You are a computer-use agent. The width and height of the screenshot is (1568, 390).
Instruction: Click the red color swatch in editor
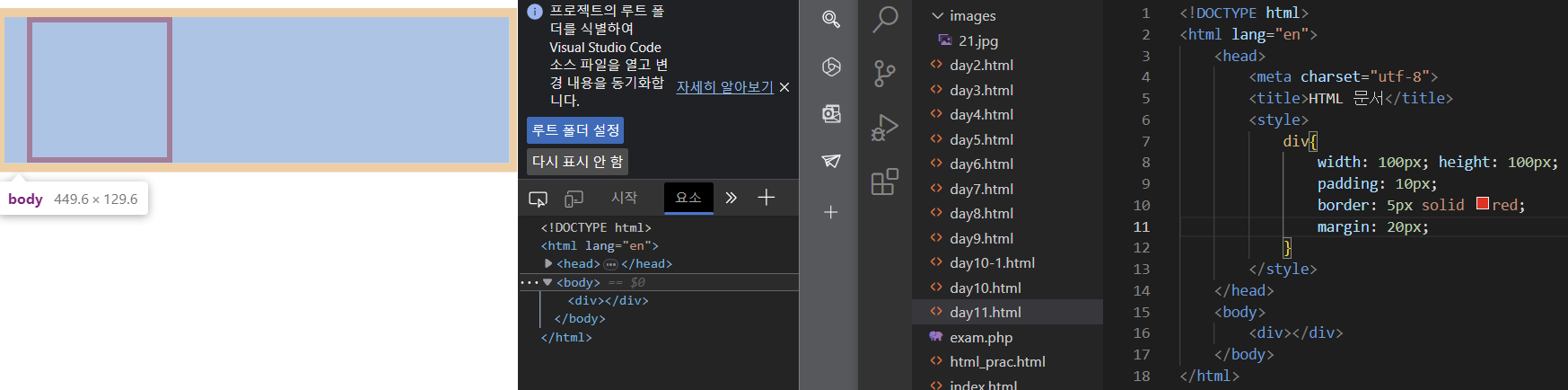pos(1483,204)
